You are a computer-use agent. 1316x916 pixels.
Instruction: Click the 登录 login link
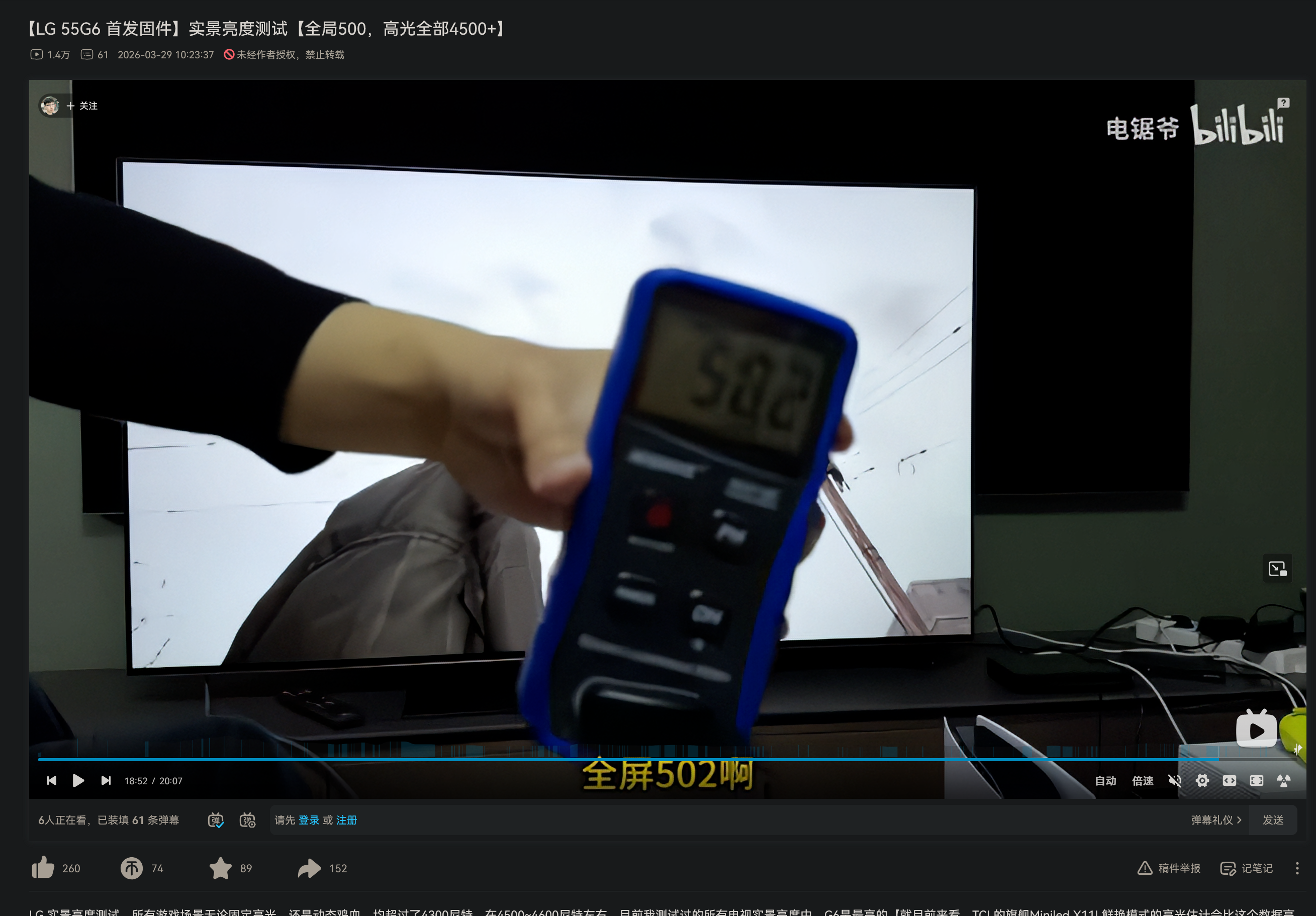(309, 820)
